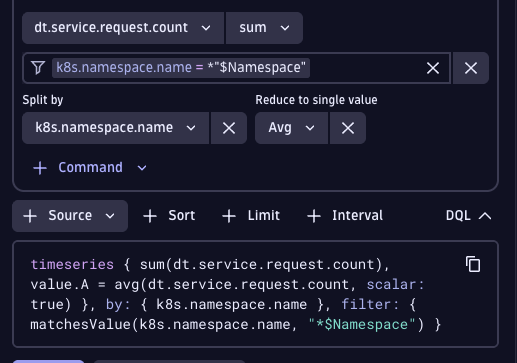Click the plus icon beside Command
This screenshot has width=517, height=363.
pos(40,168)
